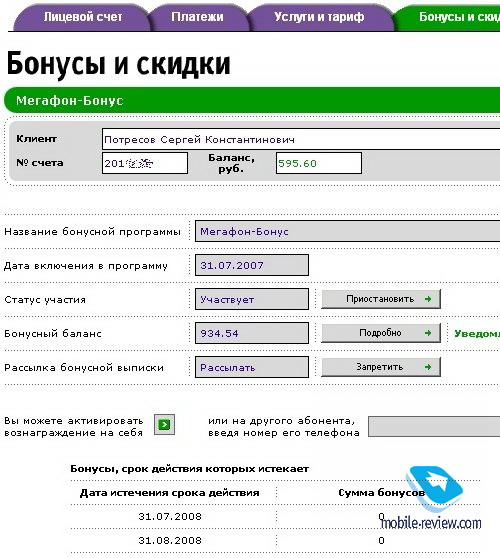This screenshot has width=500, height=558.
Task: Click green arrow to activate reward on yourself
Action: tap(164, 425)
